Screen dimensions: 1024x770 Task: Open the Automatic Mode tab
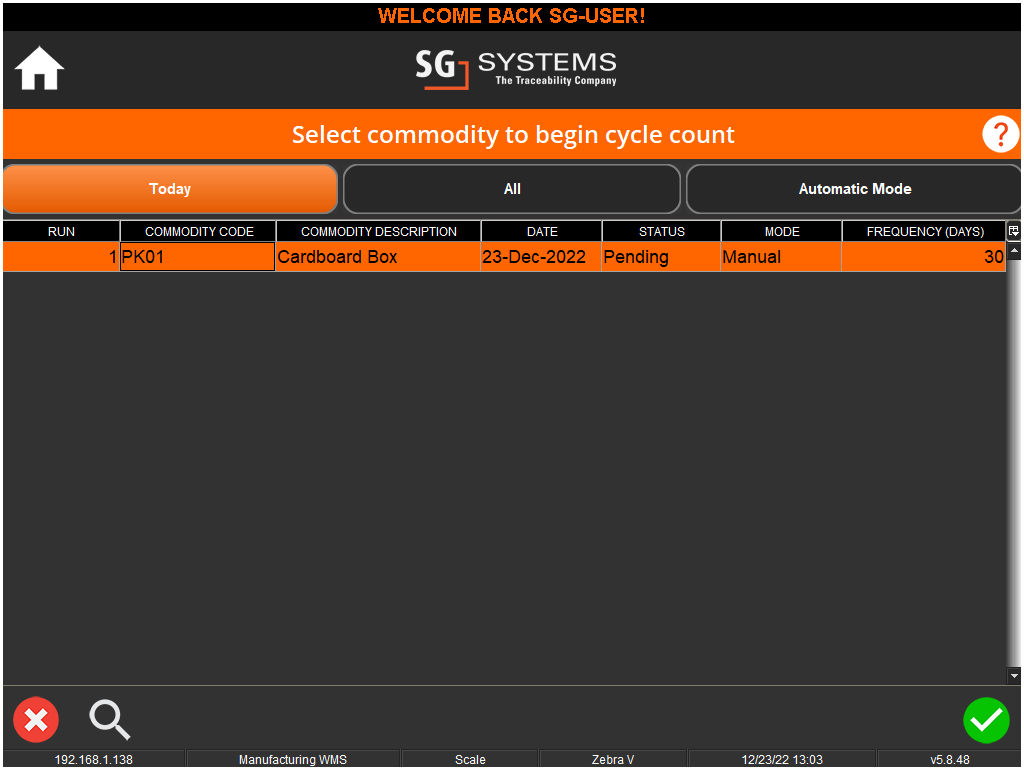click(855, 188)
